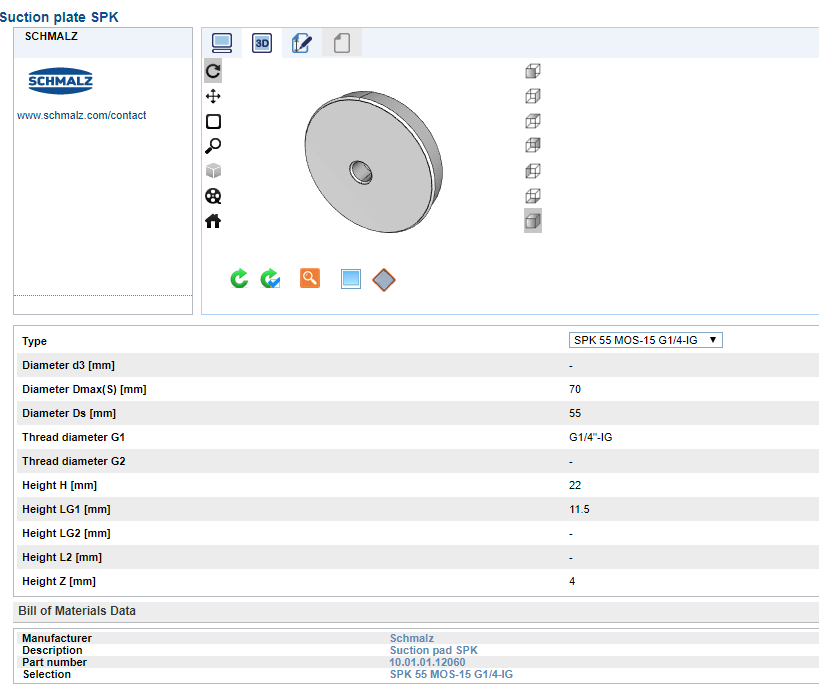Choose the topmost view orientation cube

coord(533,71)
